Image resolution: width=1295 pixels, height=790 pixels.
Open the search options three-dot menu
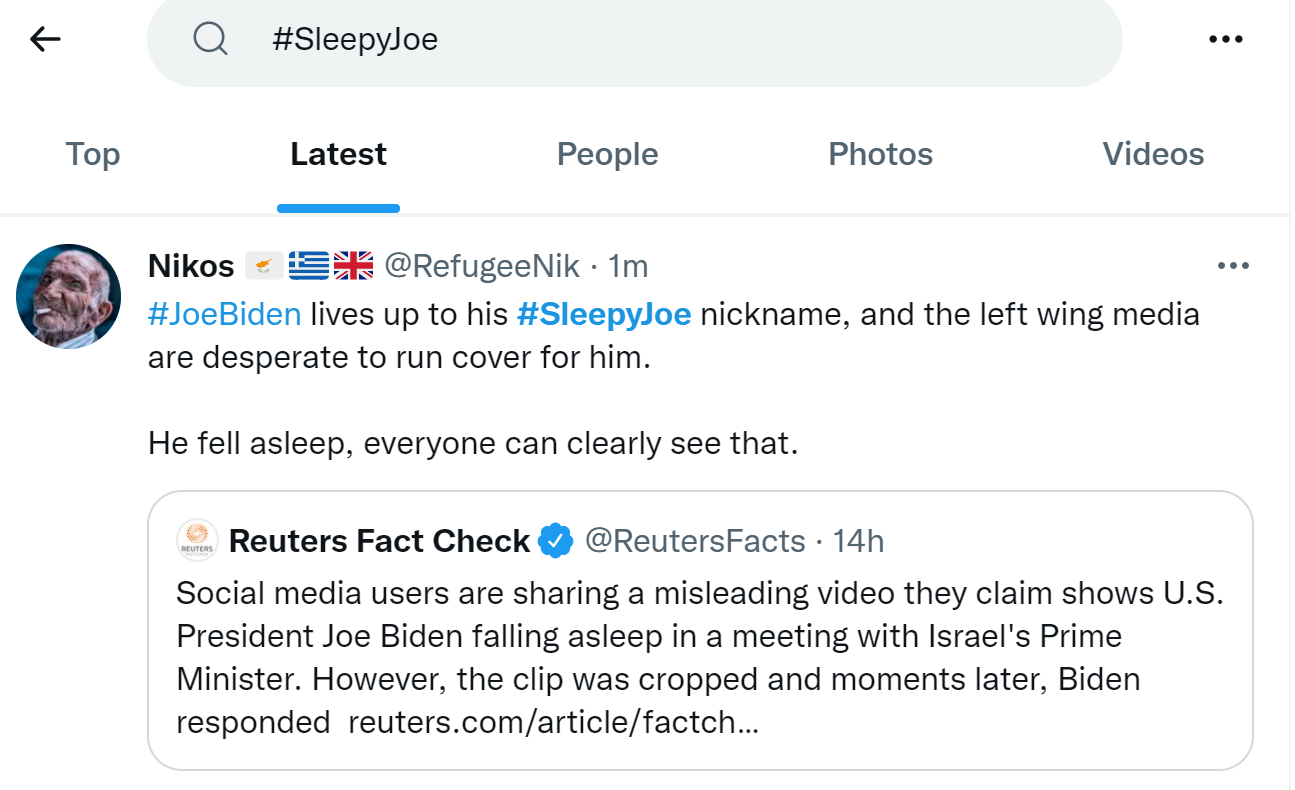1225,39
